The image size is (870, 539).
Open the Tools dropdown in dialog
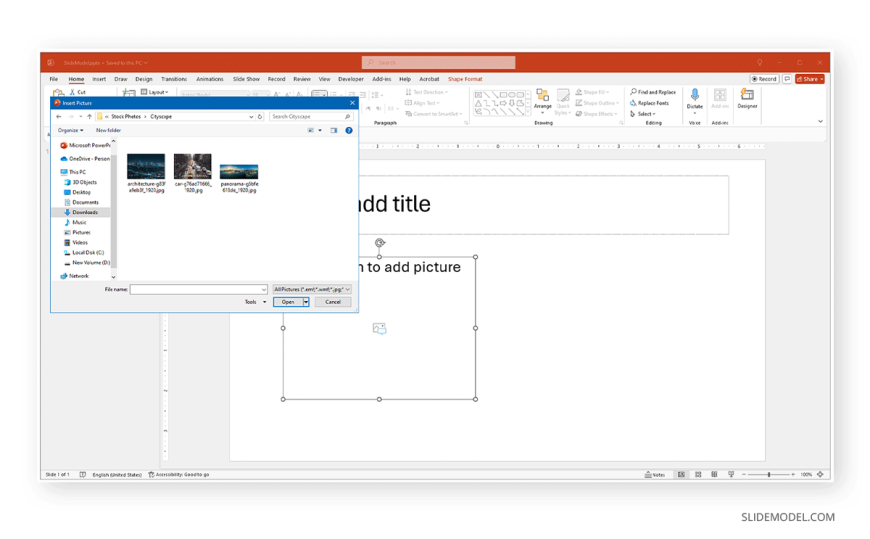[255, 302]
